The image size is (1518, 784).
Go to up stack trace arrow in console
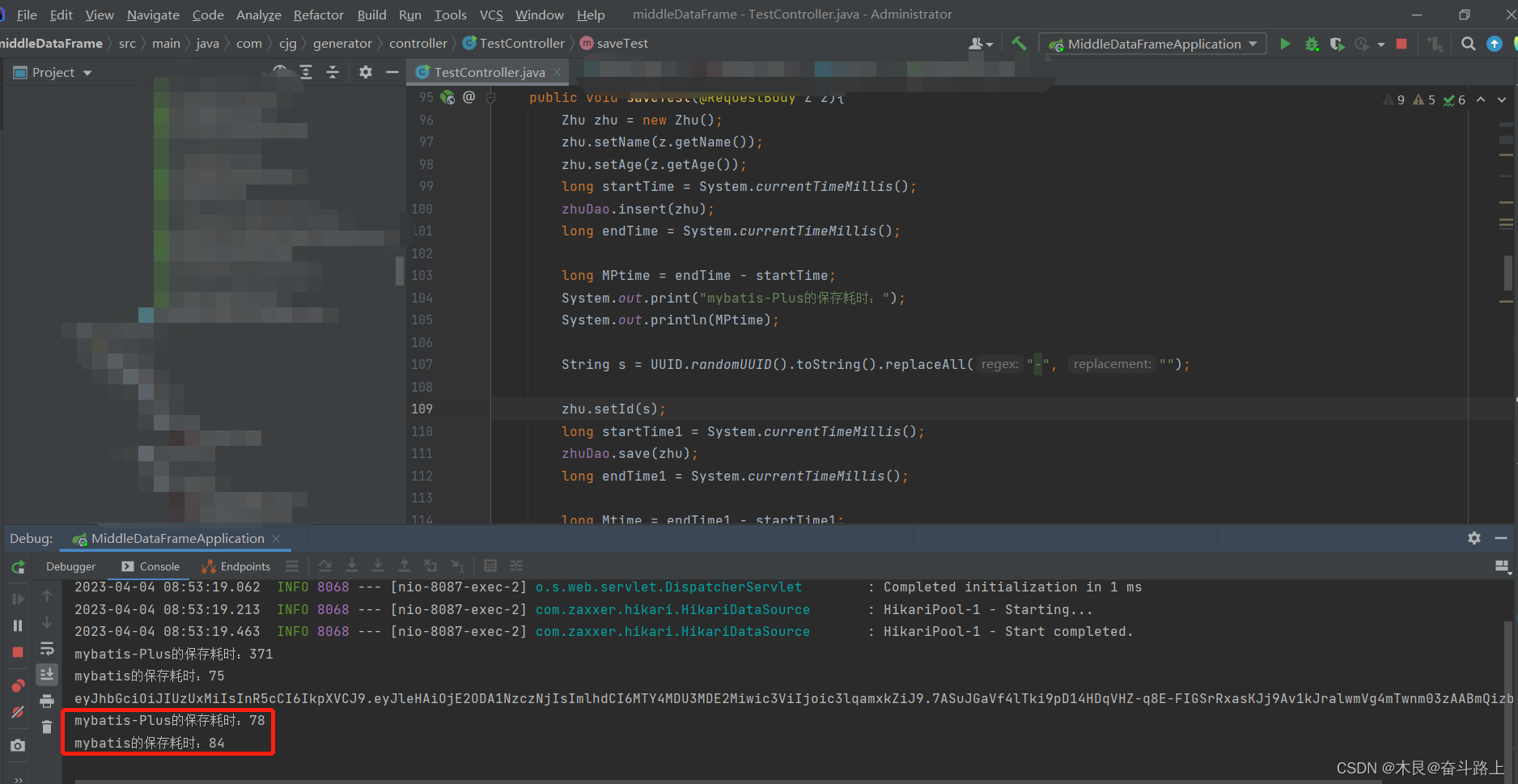tap(47, 596)
